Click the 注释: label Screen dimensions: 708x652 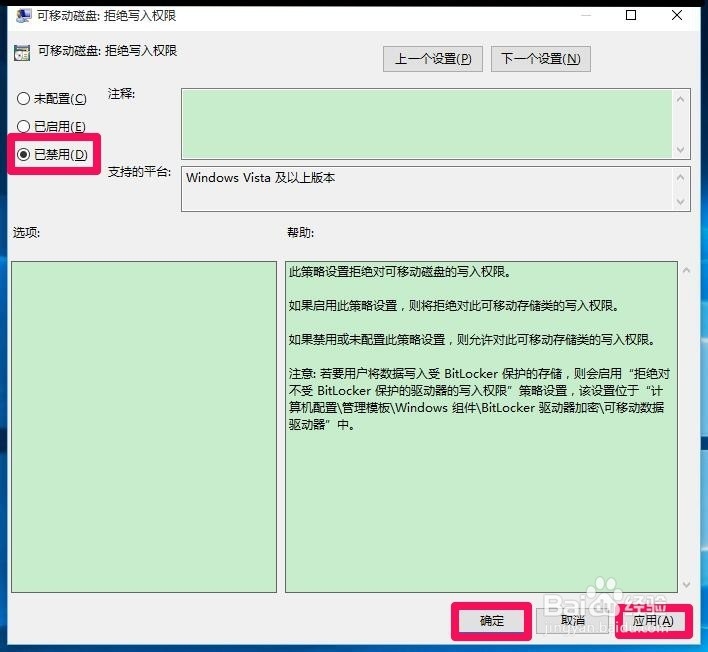121,94
